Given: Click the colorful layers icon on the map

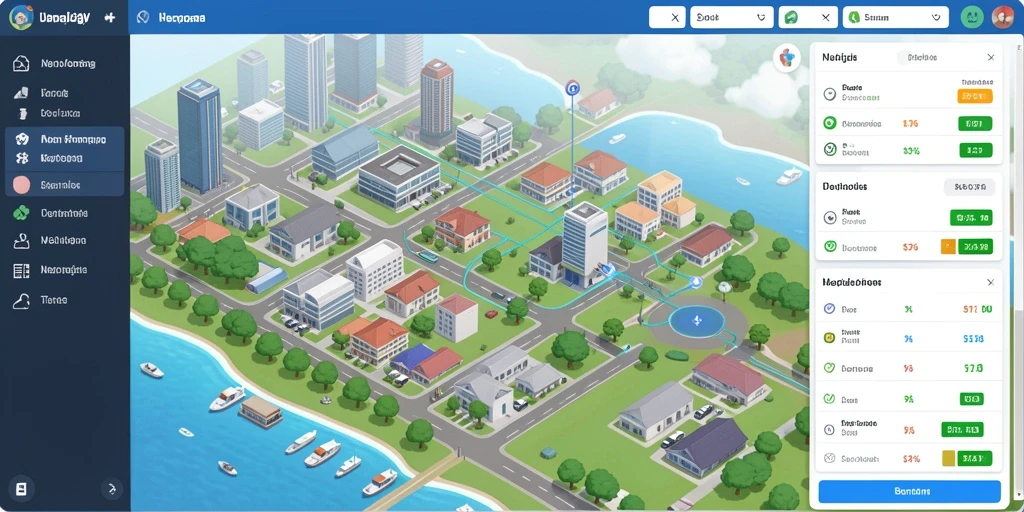Looking at the screenshot, I should point(787,58).
